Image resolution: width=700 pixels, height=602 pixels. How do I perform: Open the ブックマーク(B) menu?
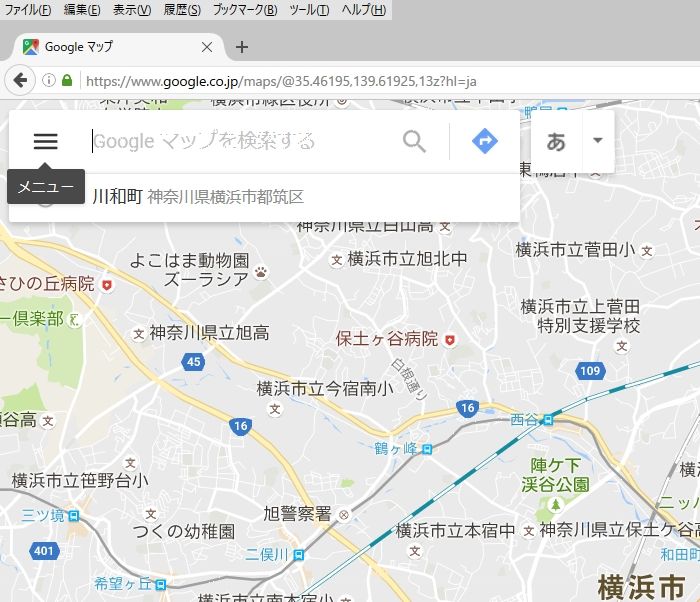tap(245, 9)
